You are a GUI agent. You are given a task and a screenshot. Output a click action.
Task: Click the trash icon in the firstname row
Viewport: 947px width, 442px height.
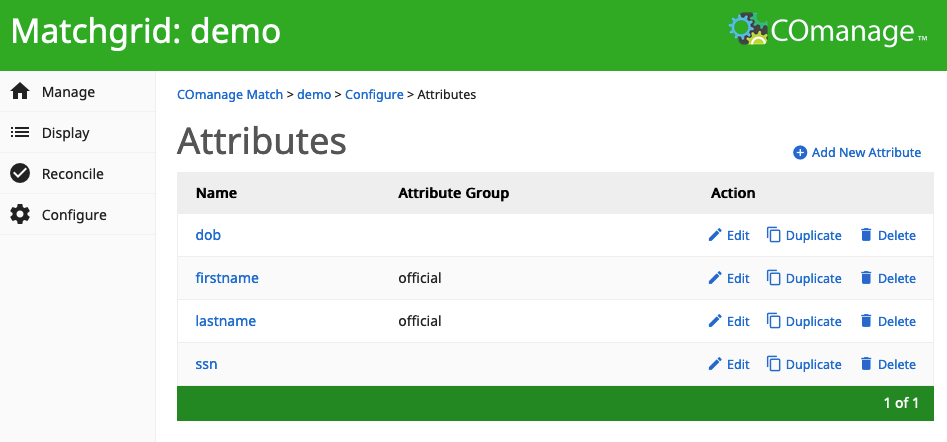(866, 278)
